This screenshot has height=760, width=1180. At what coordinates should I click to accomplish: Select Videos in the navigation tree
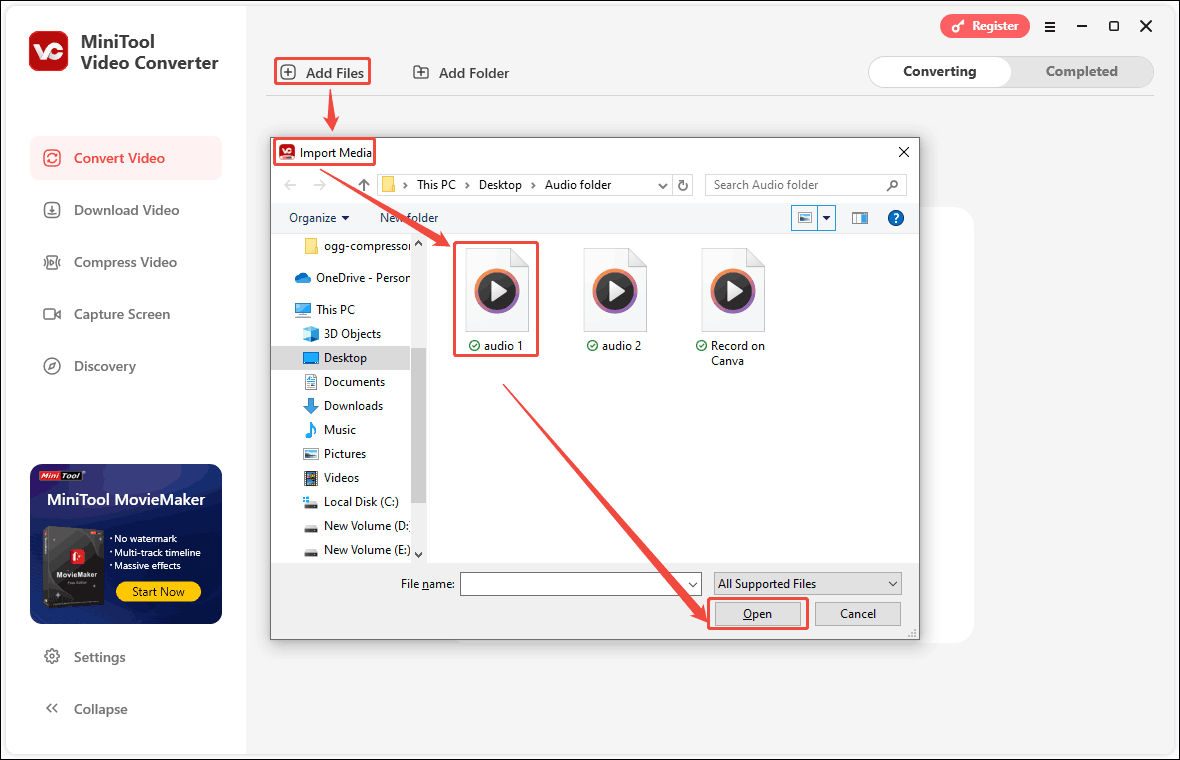pos(332,478)
